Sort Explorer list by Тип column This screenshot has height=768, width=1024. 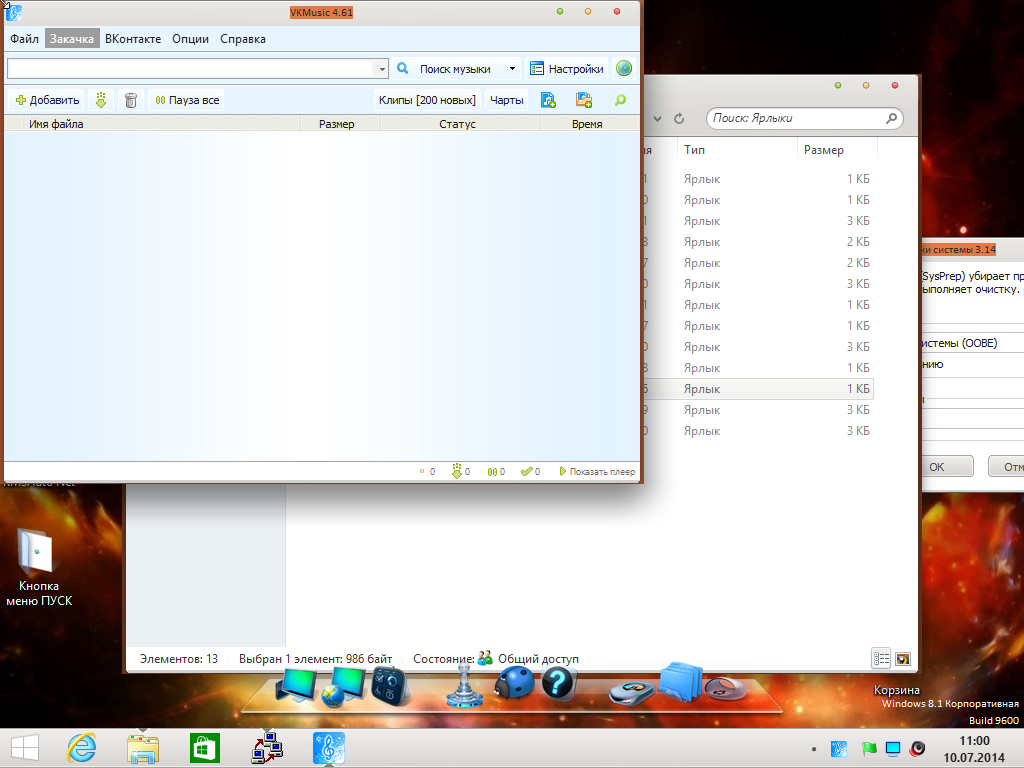[737, 150]
